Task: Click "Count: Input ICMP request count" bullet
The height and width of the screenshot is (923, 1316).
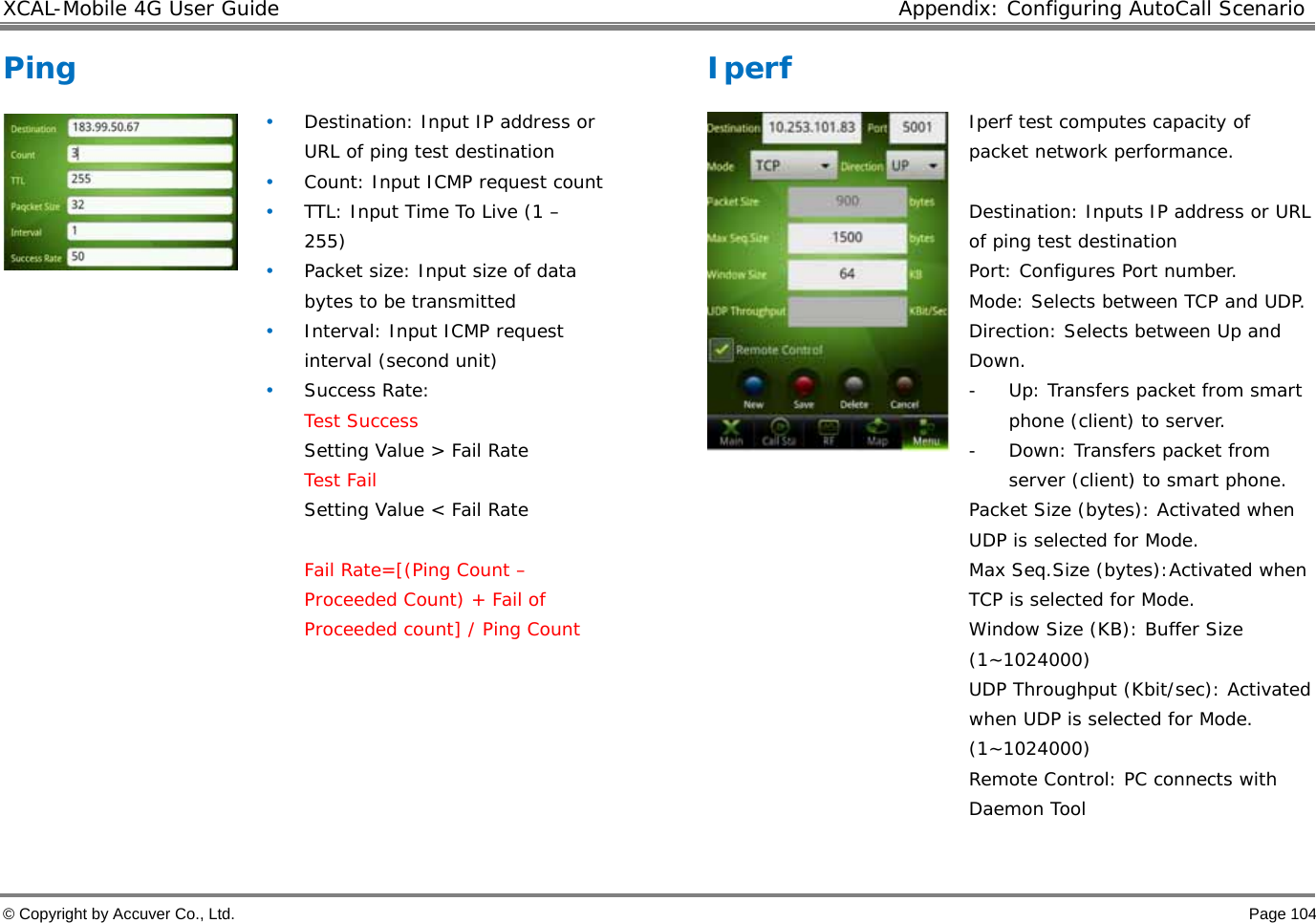Action: (453, 182)
